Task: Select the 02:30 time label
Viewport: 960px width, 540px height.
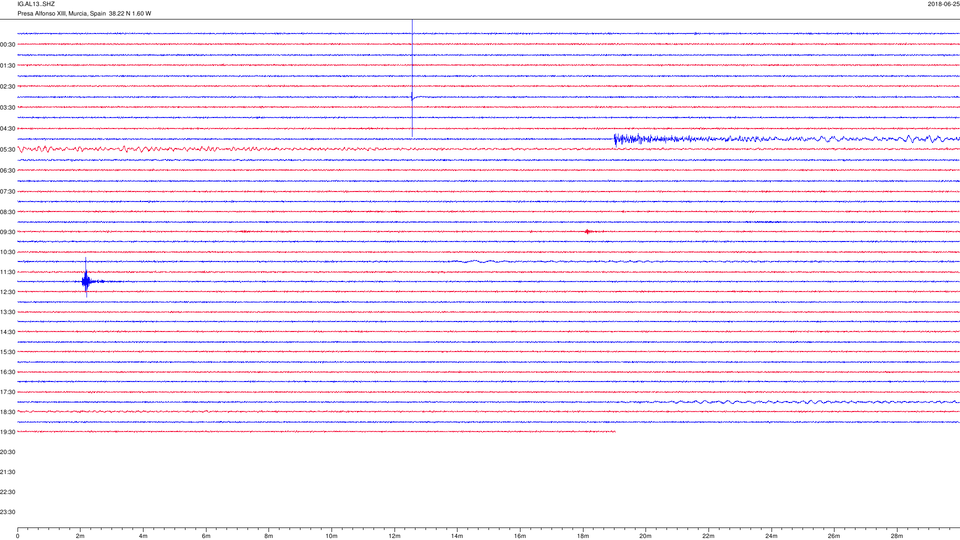Action: point(7,87)
